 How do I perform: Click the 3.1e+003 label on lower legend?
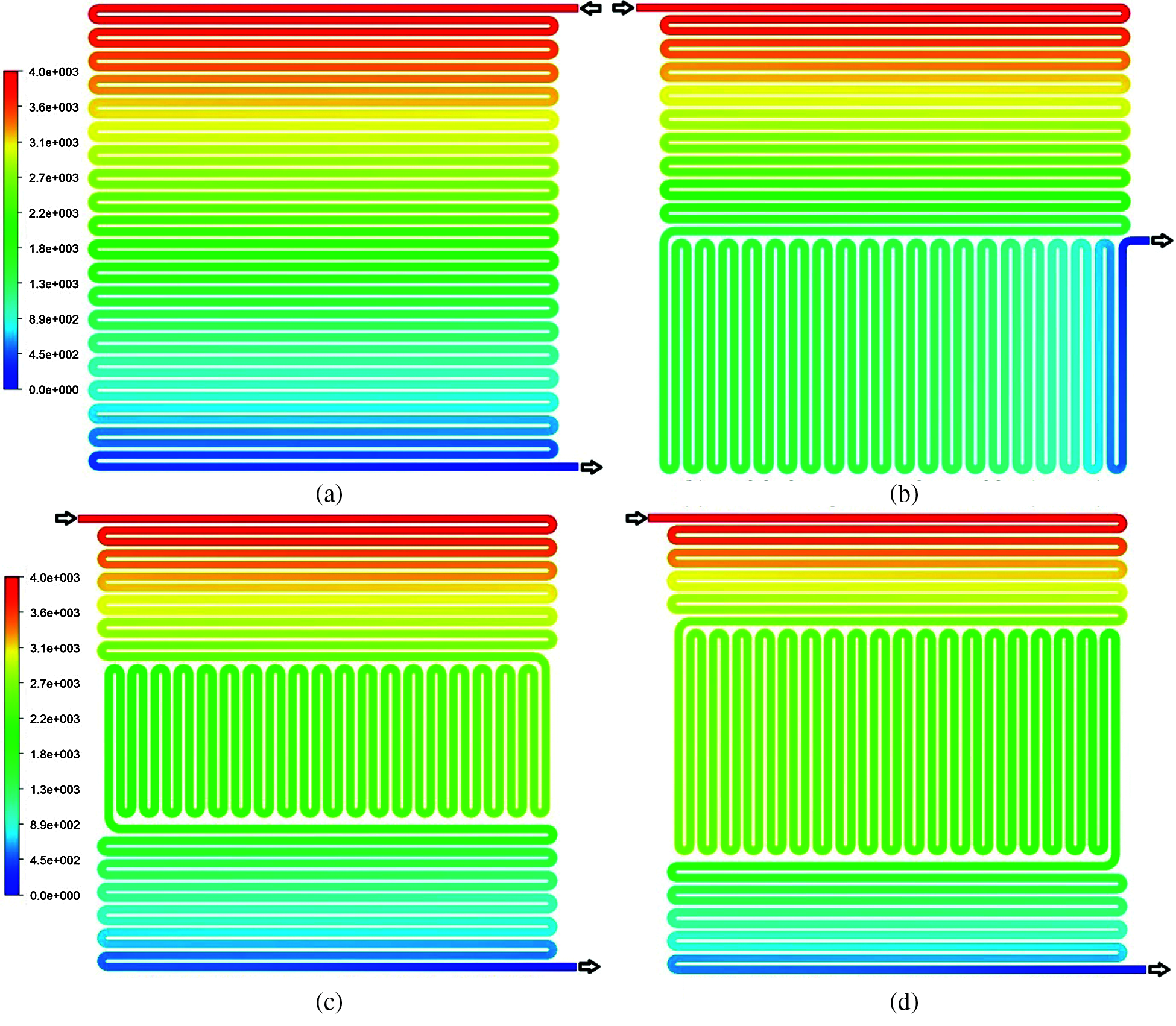(55, 648)
